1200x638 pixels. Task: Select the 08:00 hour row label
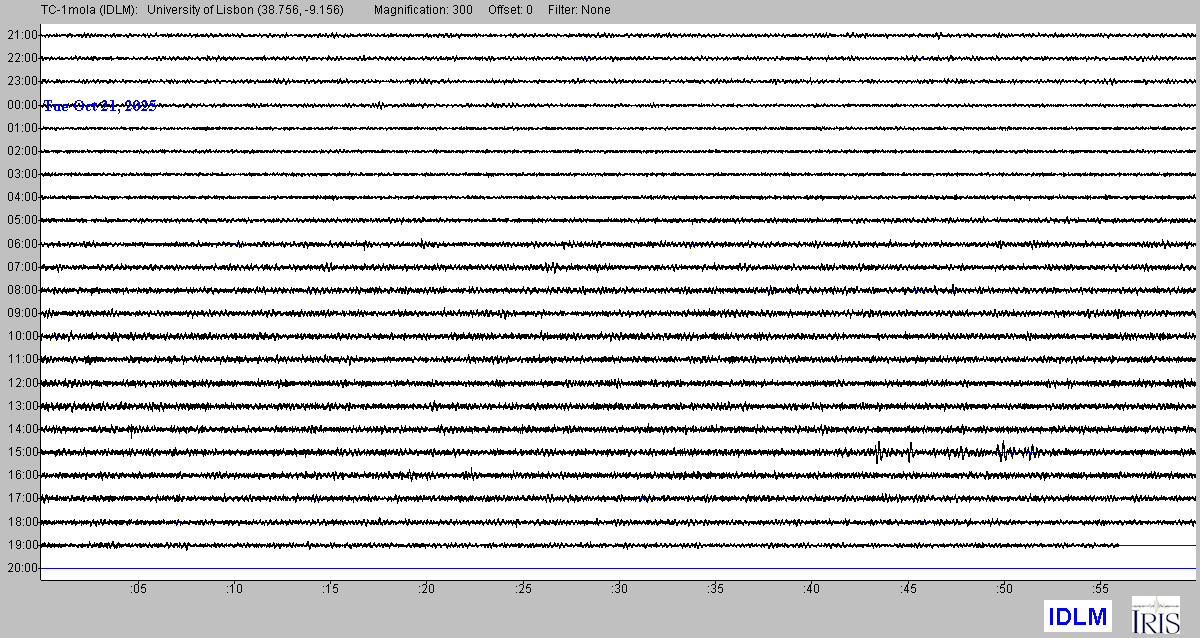[x=22, y=290]
